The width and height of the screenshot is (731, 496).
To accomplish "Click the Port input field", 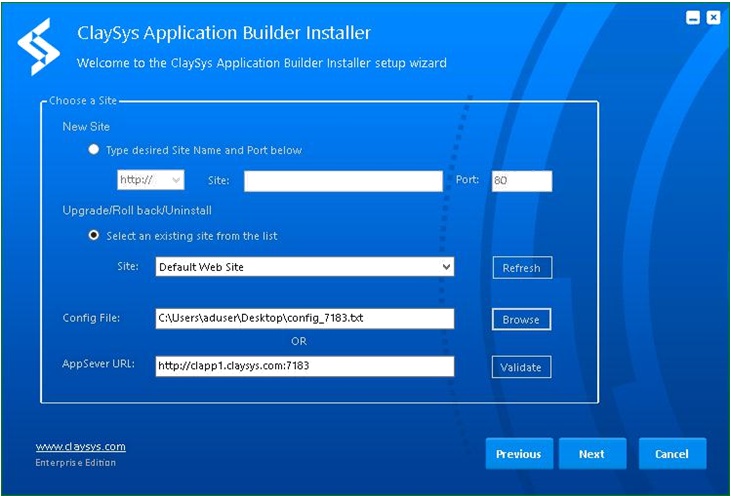I will pos(522,181).
